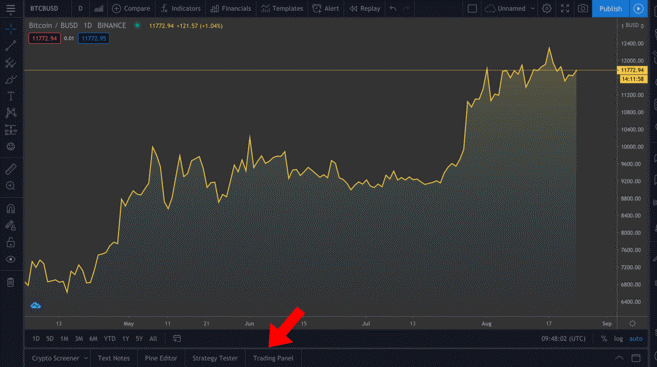Set range to 5Y
This screenshot has width=657, height=367.
click(x=139, y=339)
